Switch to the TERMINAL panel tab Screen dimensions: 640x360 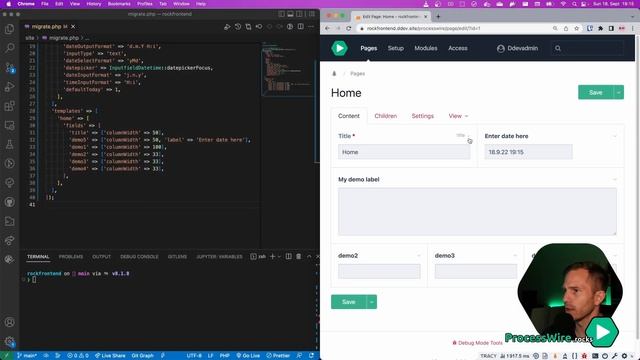38,257
